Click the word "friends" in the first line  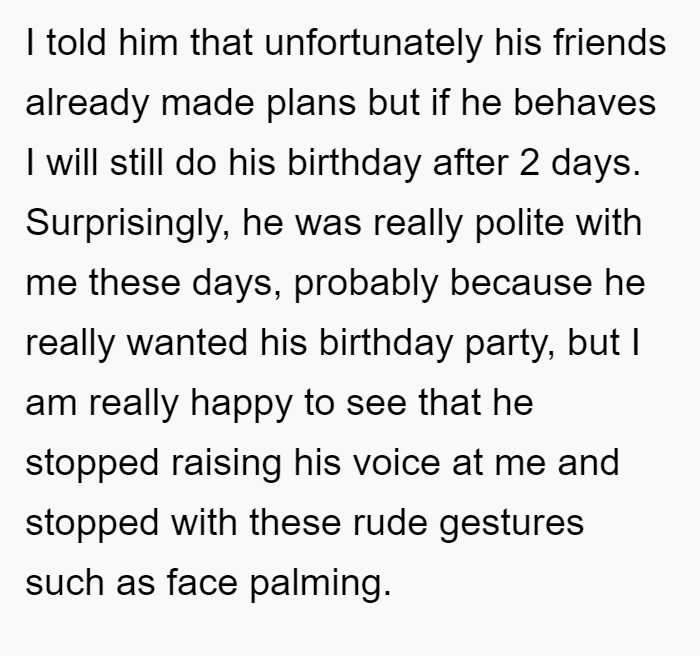point(610,41)
